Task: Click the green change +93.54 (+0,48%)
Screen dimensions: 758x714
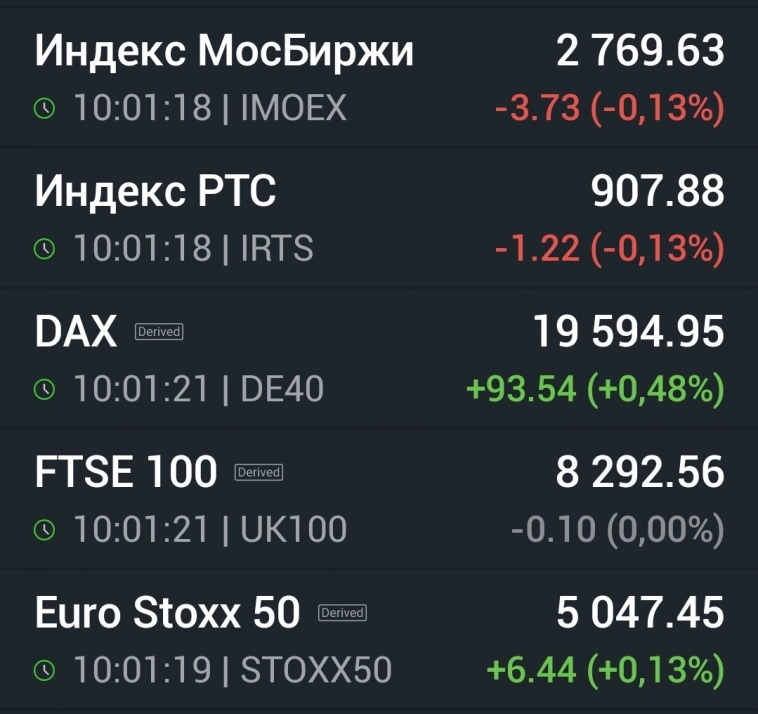Action: point(595,389)
